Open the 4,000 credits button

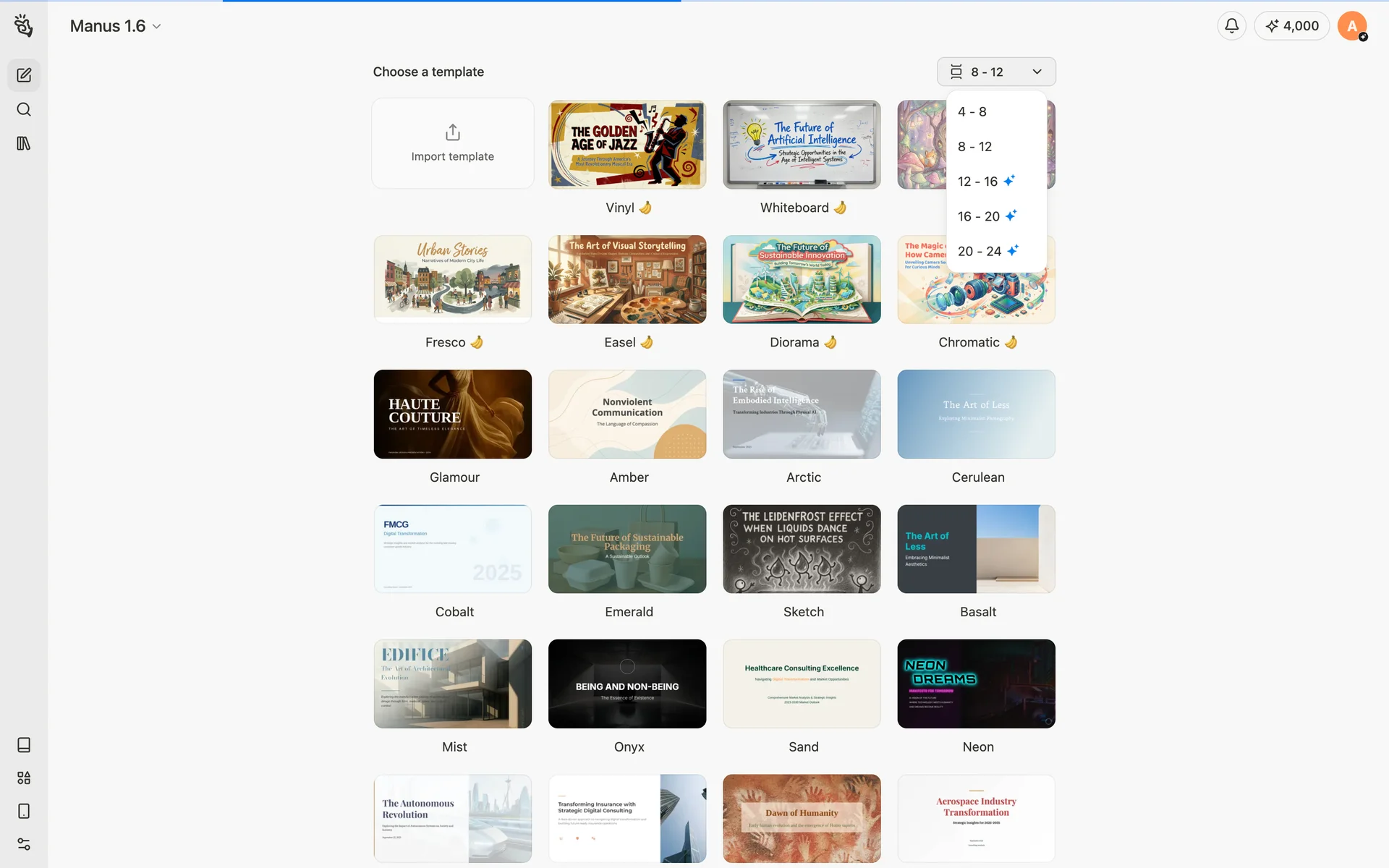pyautogui.click(x=1292, y=26)
